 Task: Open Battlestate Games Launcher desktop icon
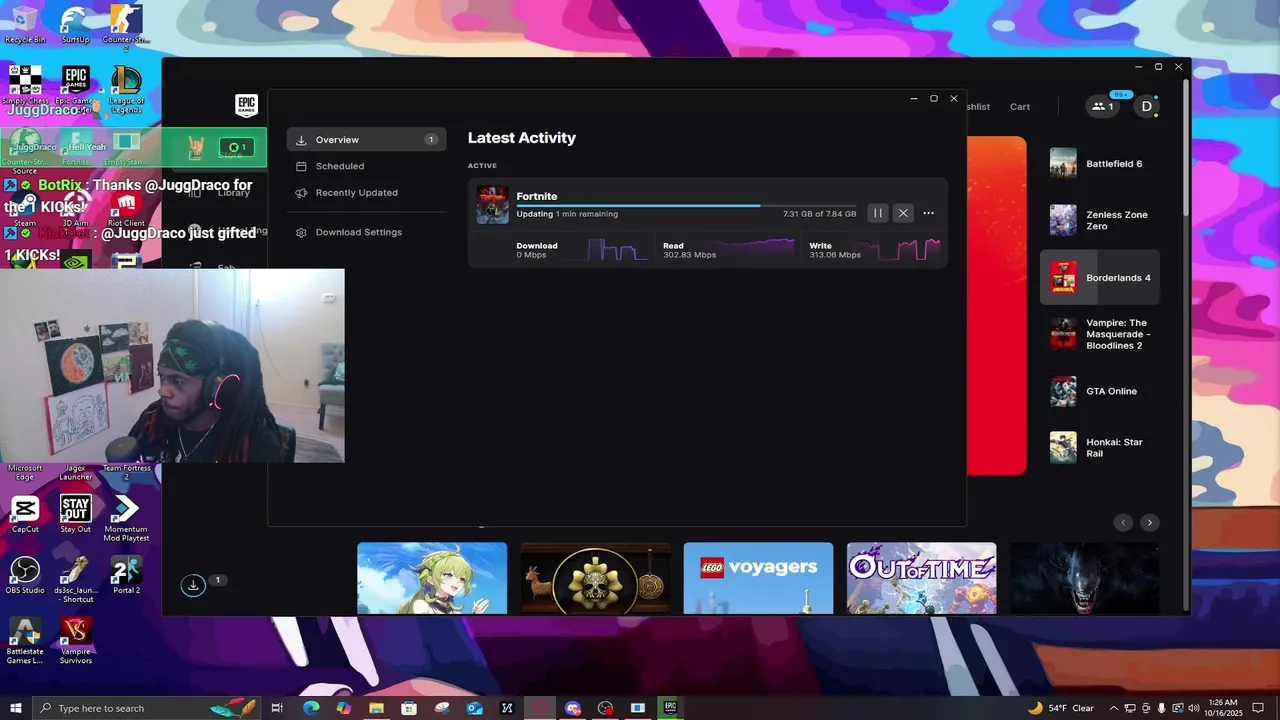click(x=25, y=640)
